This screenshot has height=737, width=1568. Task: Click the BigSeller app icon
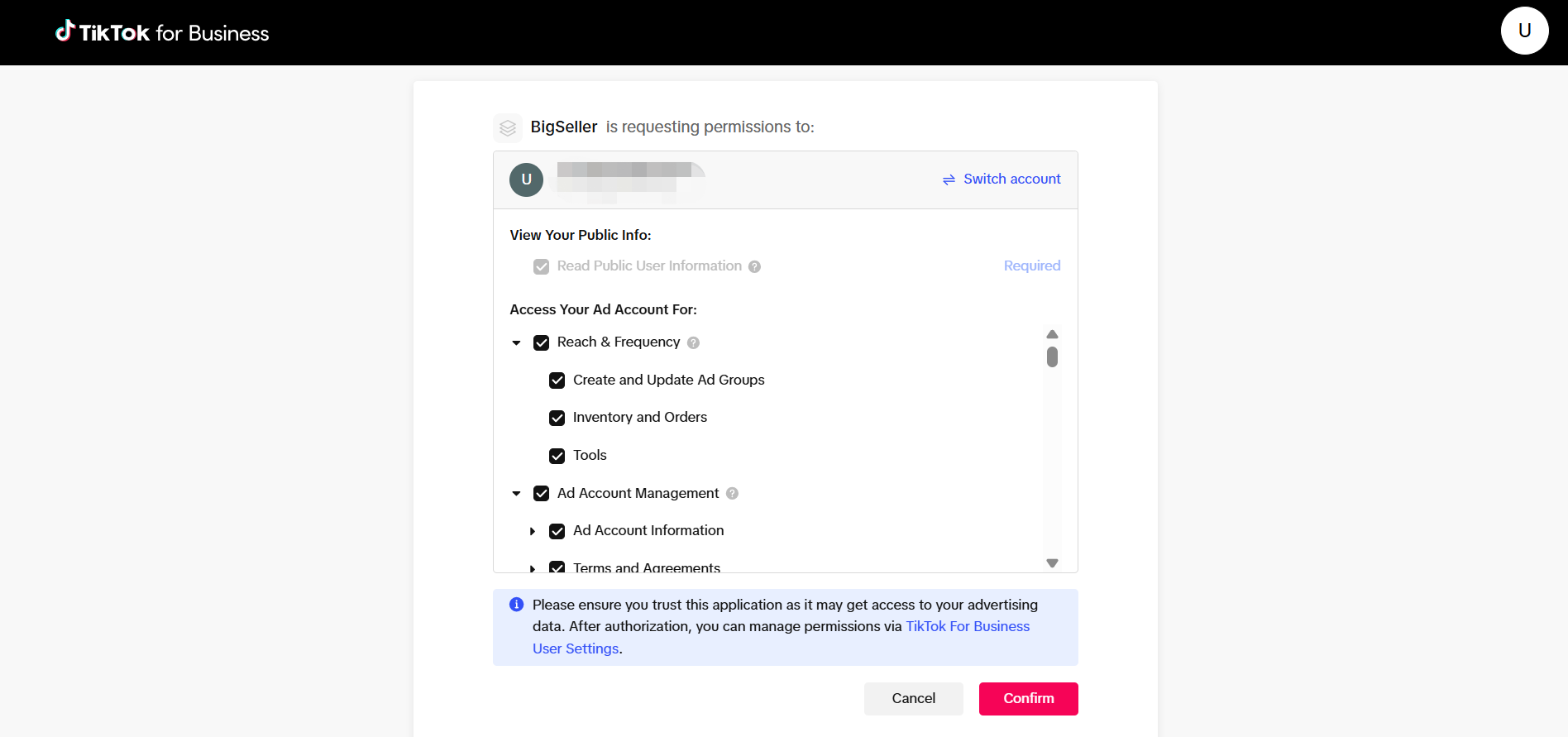pyautogui.click(x=508, y=127)
